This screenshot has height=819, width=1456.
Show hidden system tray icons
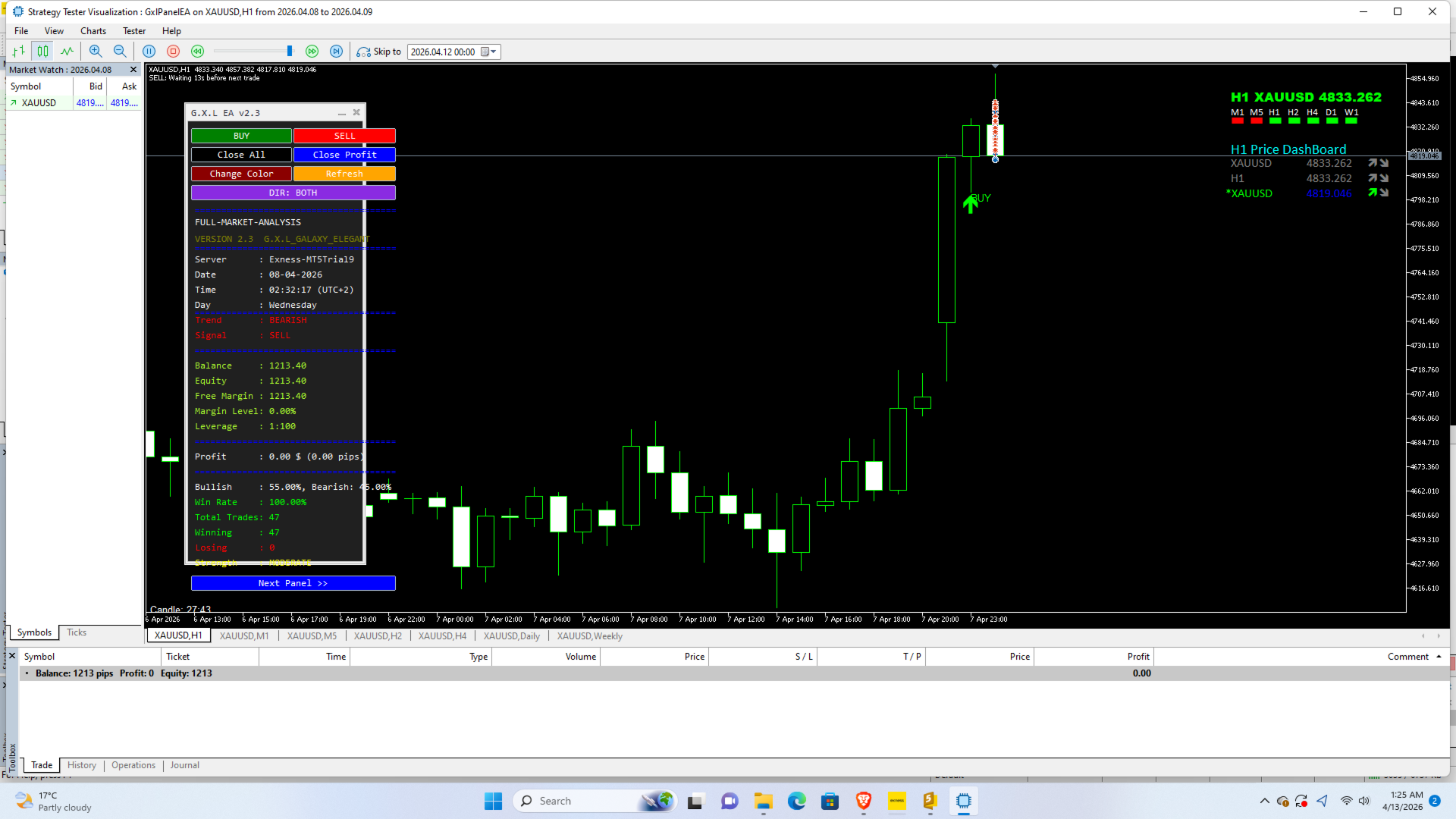click(x=1264, y=801)
